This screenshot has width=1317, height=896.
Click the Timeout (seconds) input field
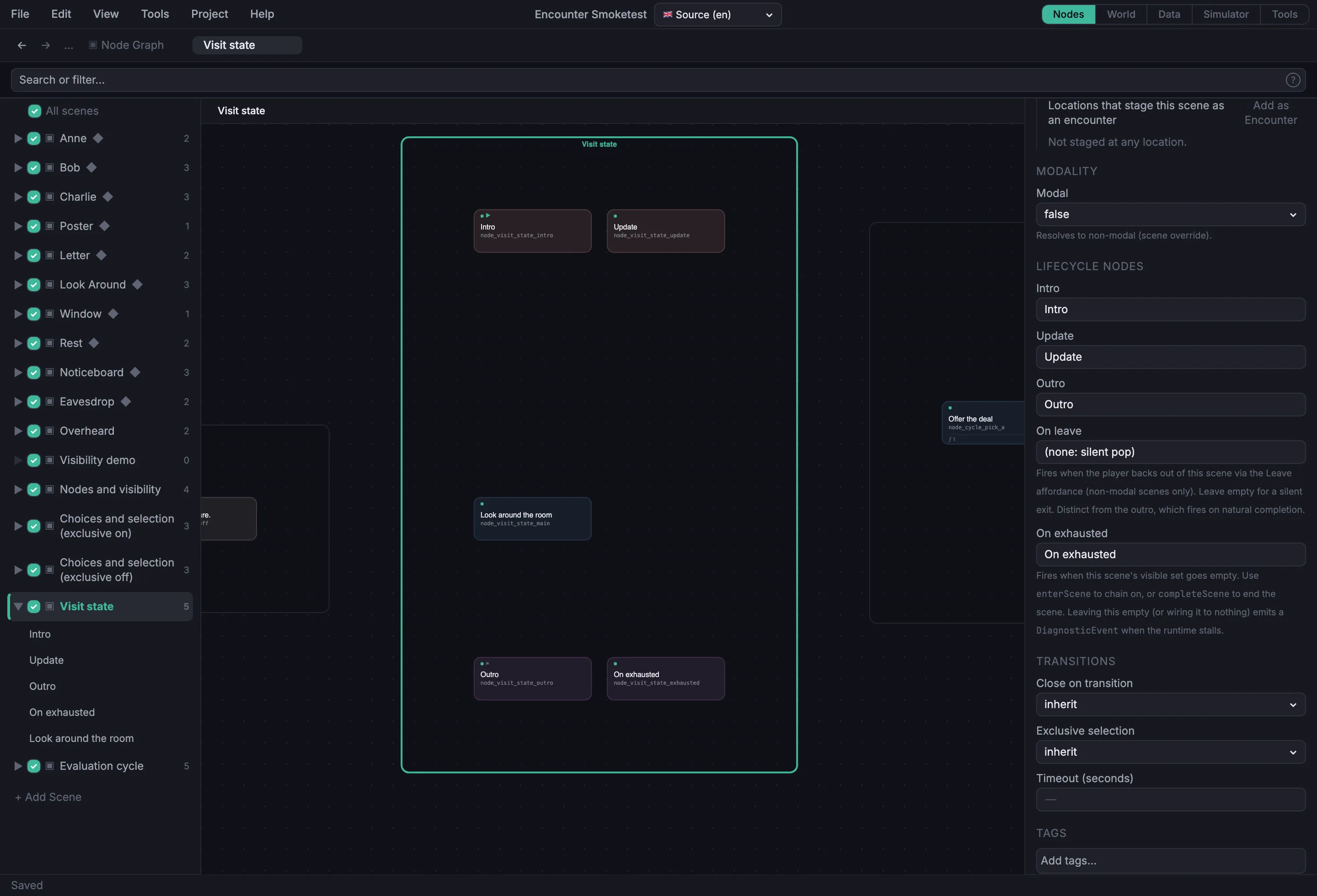click(x=1170, y=800)
